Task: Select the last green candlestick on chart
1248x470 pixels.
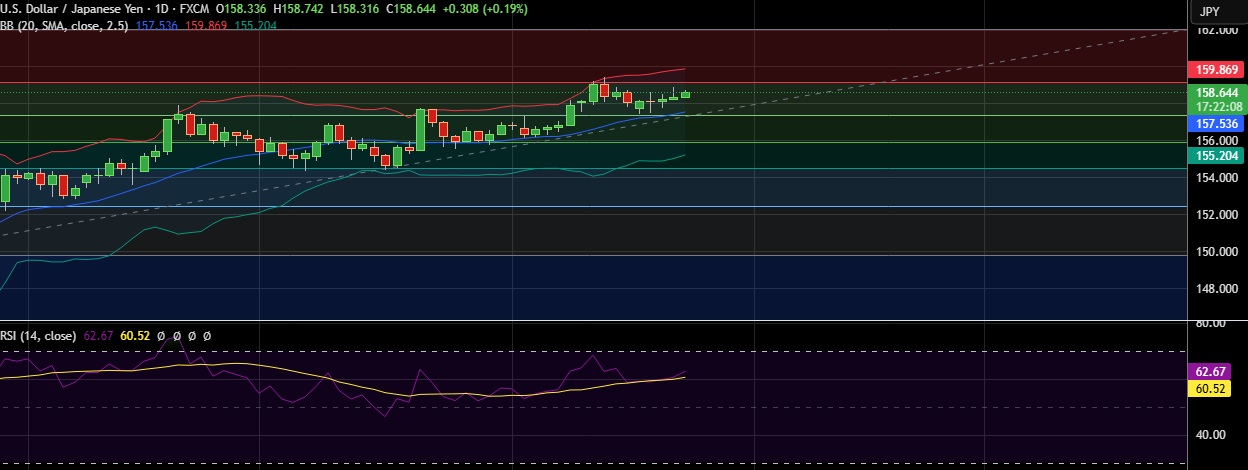Action: click(685, 94)
